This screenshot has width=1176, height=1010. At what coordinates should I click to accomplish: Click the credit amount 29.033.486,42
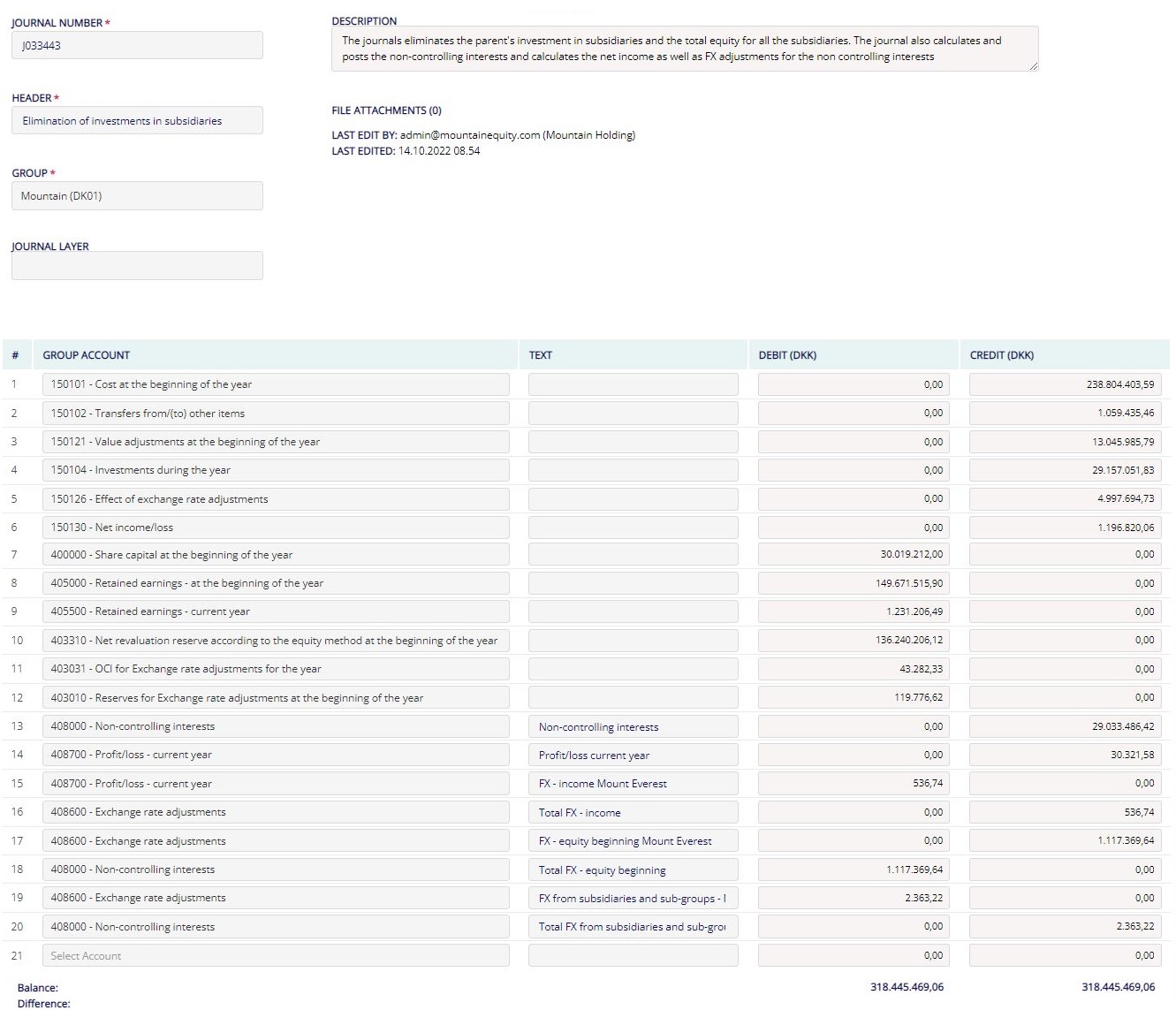pyautogui.click(x=1066, y=726)
